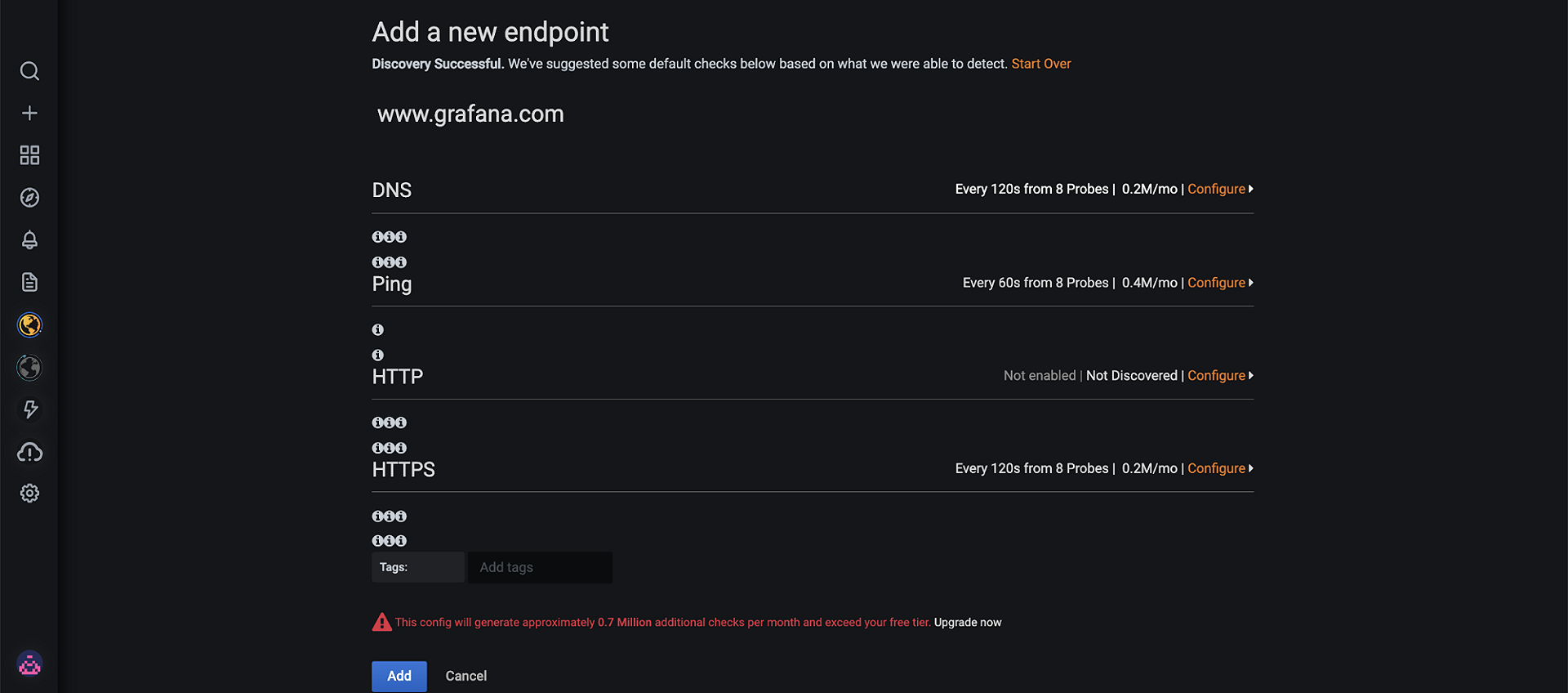This screenshot has height=693, width=1568.
Task: Open Explore via the compass icon
Action: pyautogui.click(x=29, y=197)
